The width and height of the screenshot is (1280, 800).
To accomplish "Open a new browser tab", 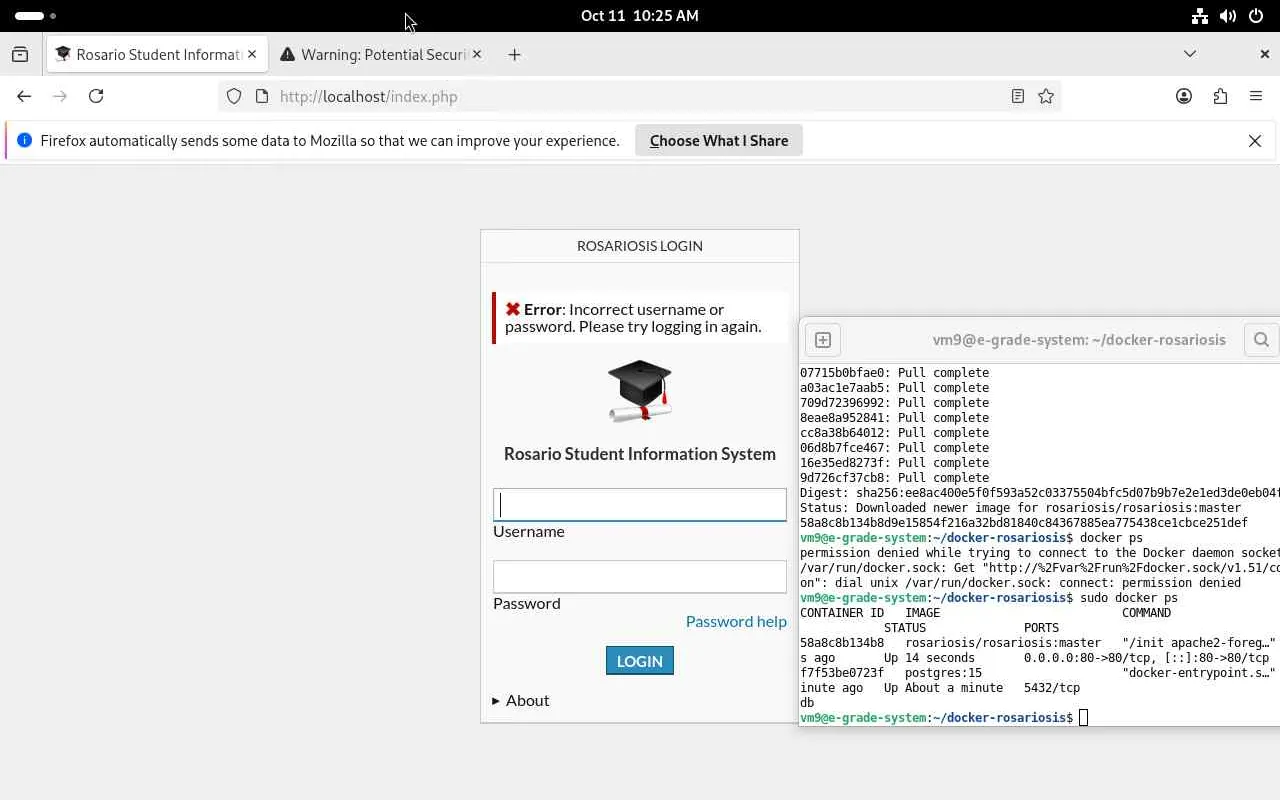I will [514, 55].
